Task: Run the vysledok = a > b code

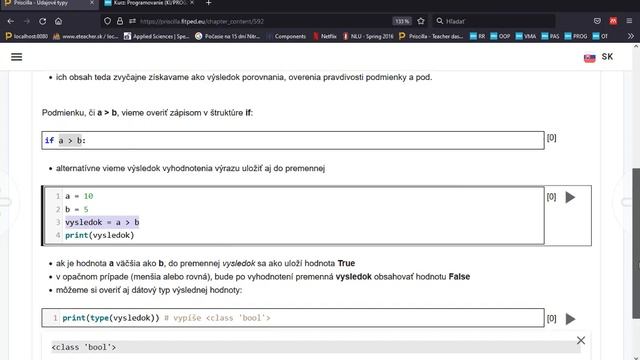Action: coord(570,198)
